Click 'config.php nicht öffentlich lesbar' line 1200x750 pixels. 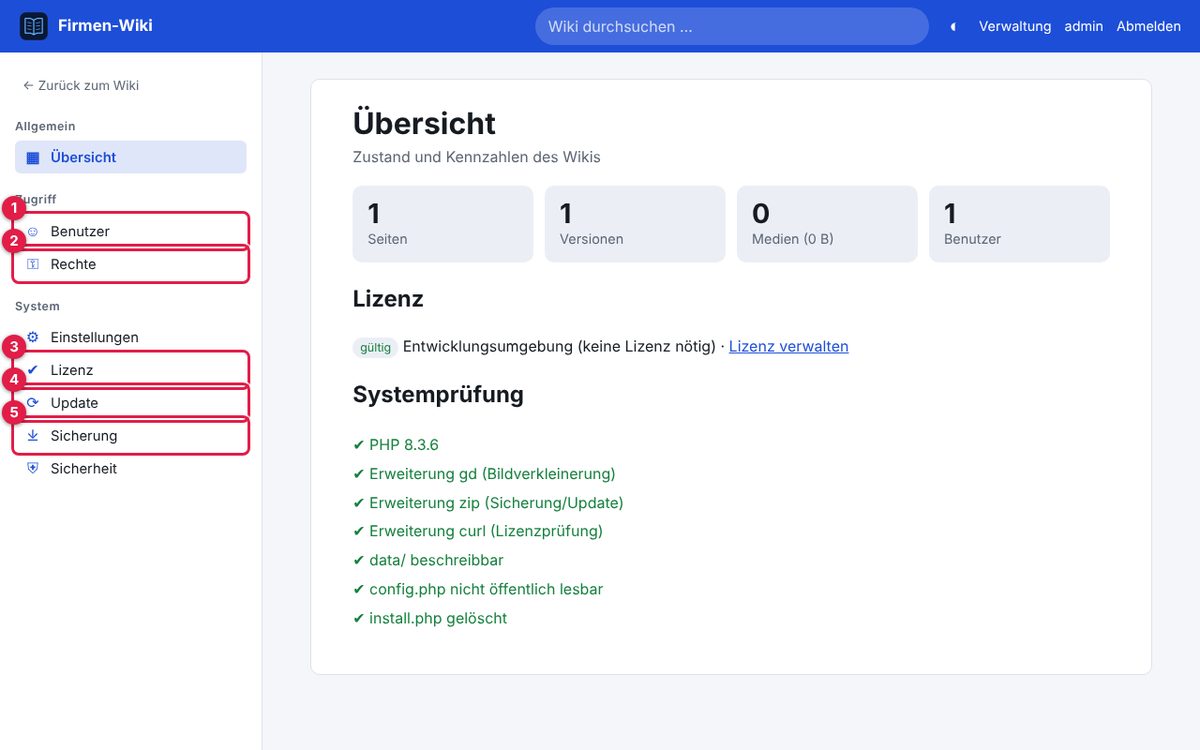pyautogui.click(x=478, y=589)
